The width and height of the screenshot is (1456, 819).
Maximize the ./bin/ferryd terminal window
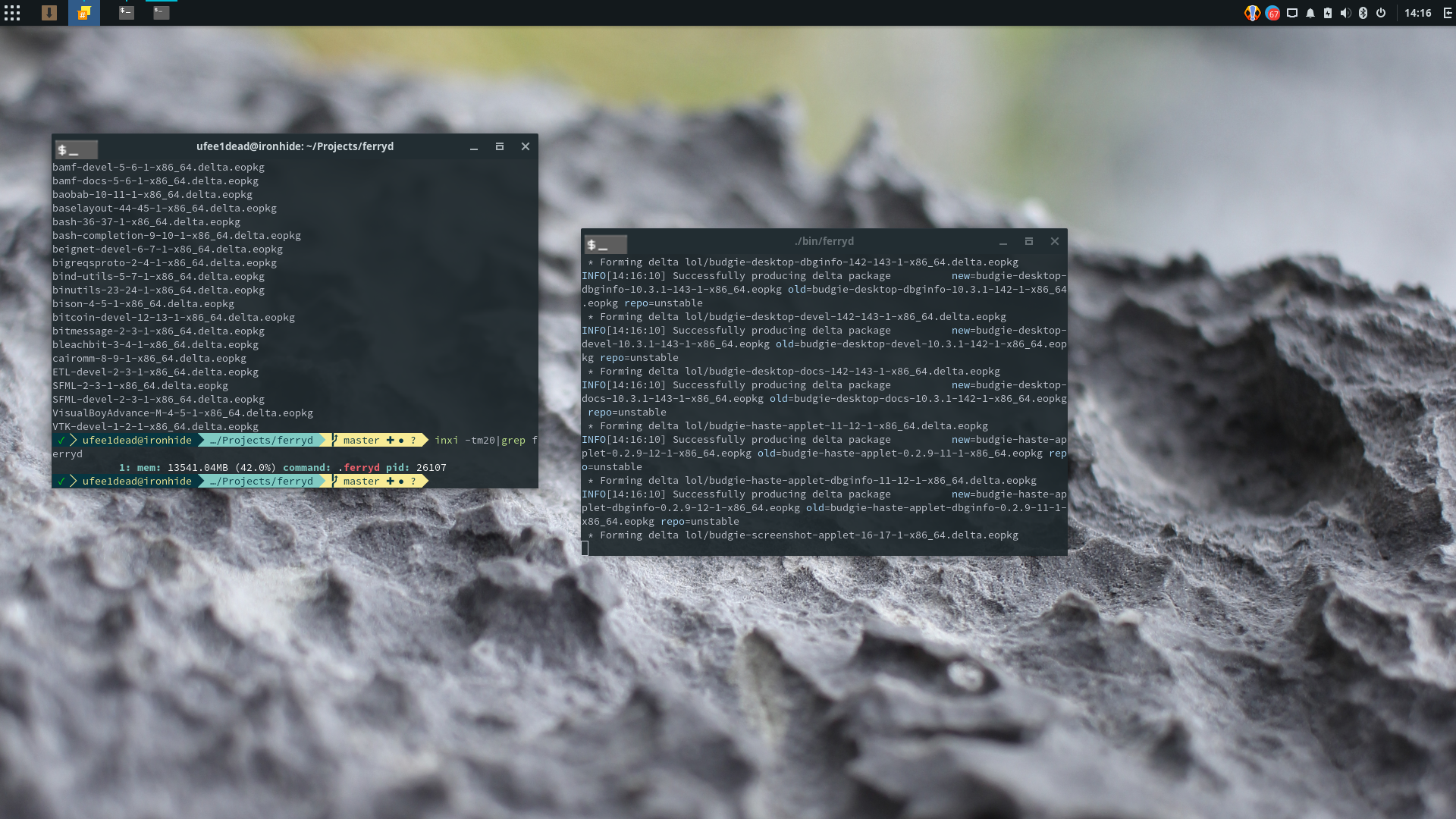pyautogui.click(x=1029, y=241)
